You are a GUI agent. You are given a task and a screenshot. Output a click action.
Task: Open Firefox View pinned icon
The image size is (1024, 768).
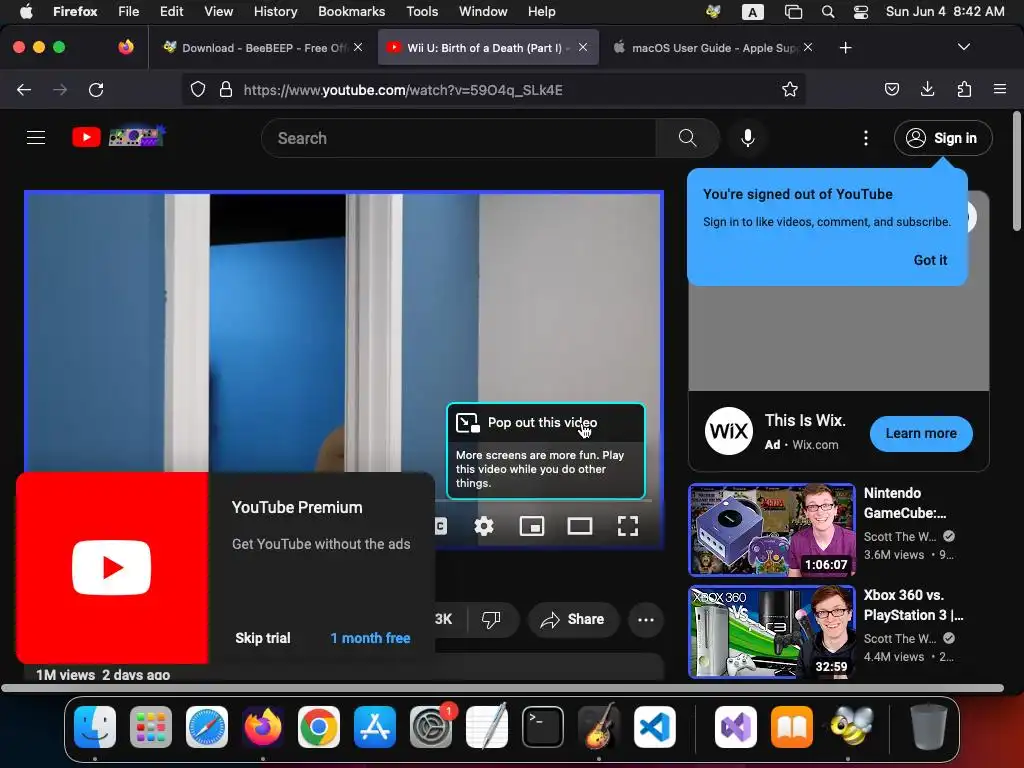126,47
